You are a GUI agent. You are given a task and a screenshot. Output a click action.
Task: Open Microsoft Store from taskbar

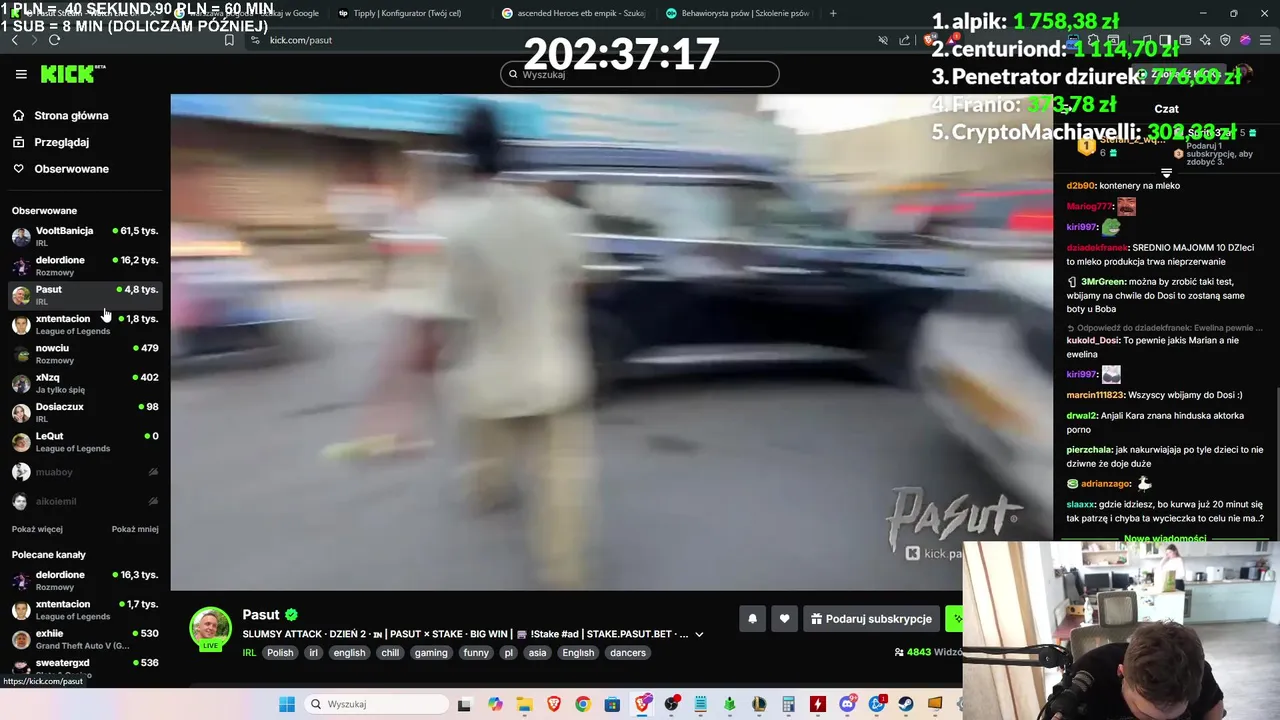(x=612, y=704)
